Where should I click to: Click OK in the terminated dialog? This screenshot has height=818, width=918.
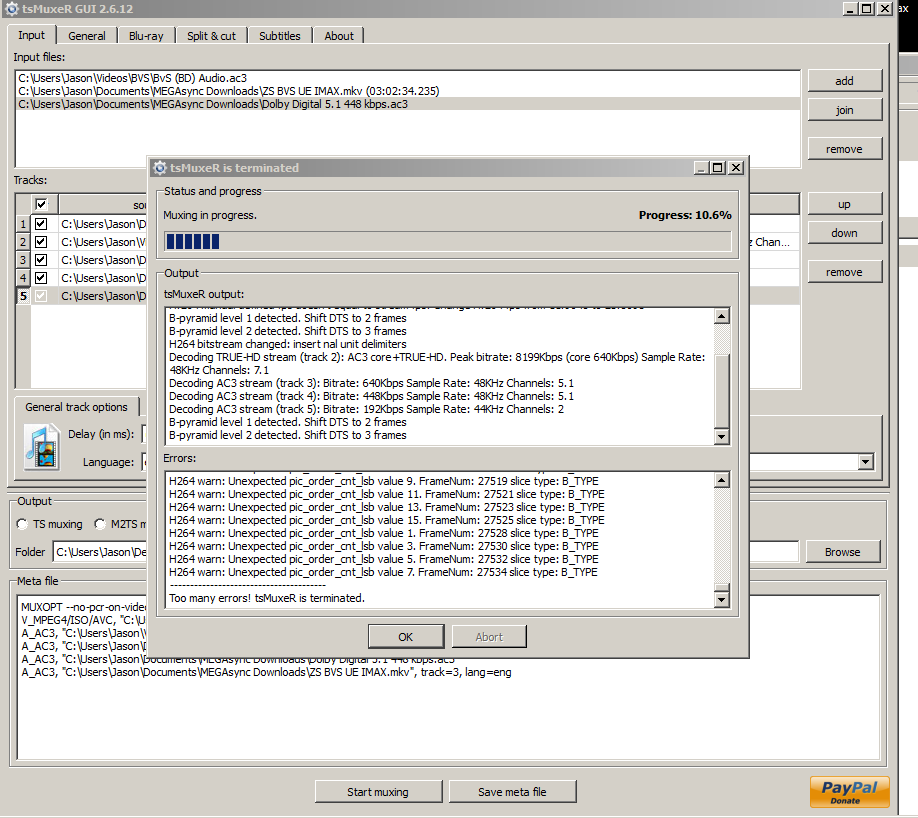(406, 636)
